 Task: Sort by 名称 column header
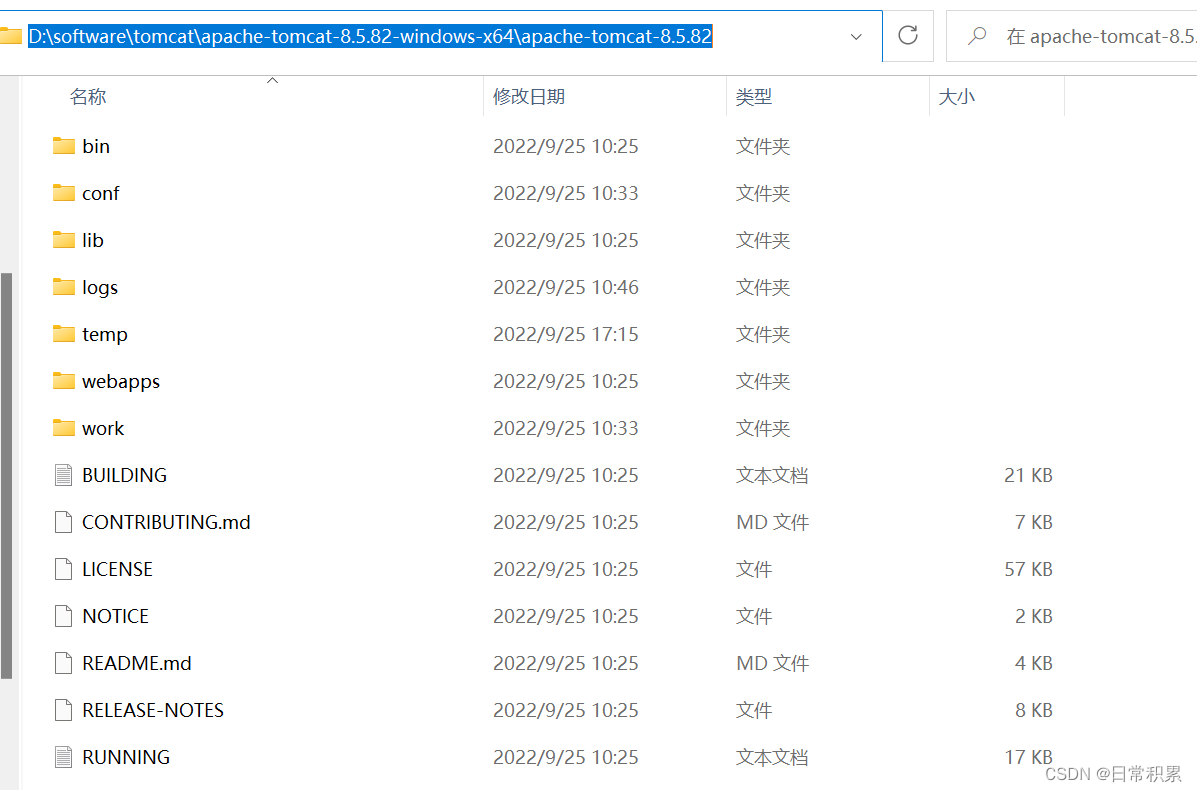coord(89,97)
